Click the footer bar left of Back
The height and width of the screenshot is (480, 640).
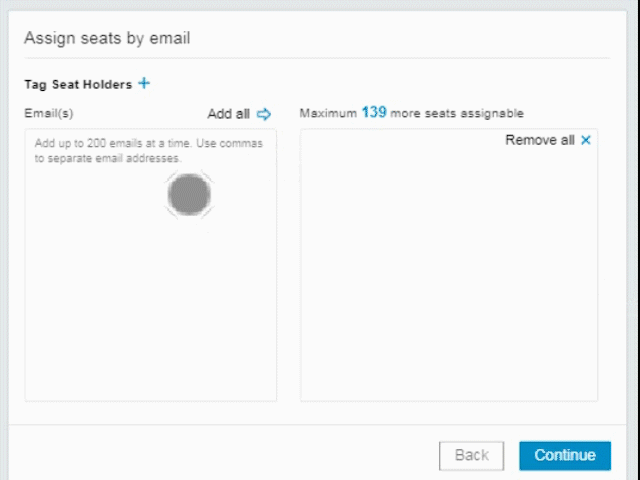(220, 455)
